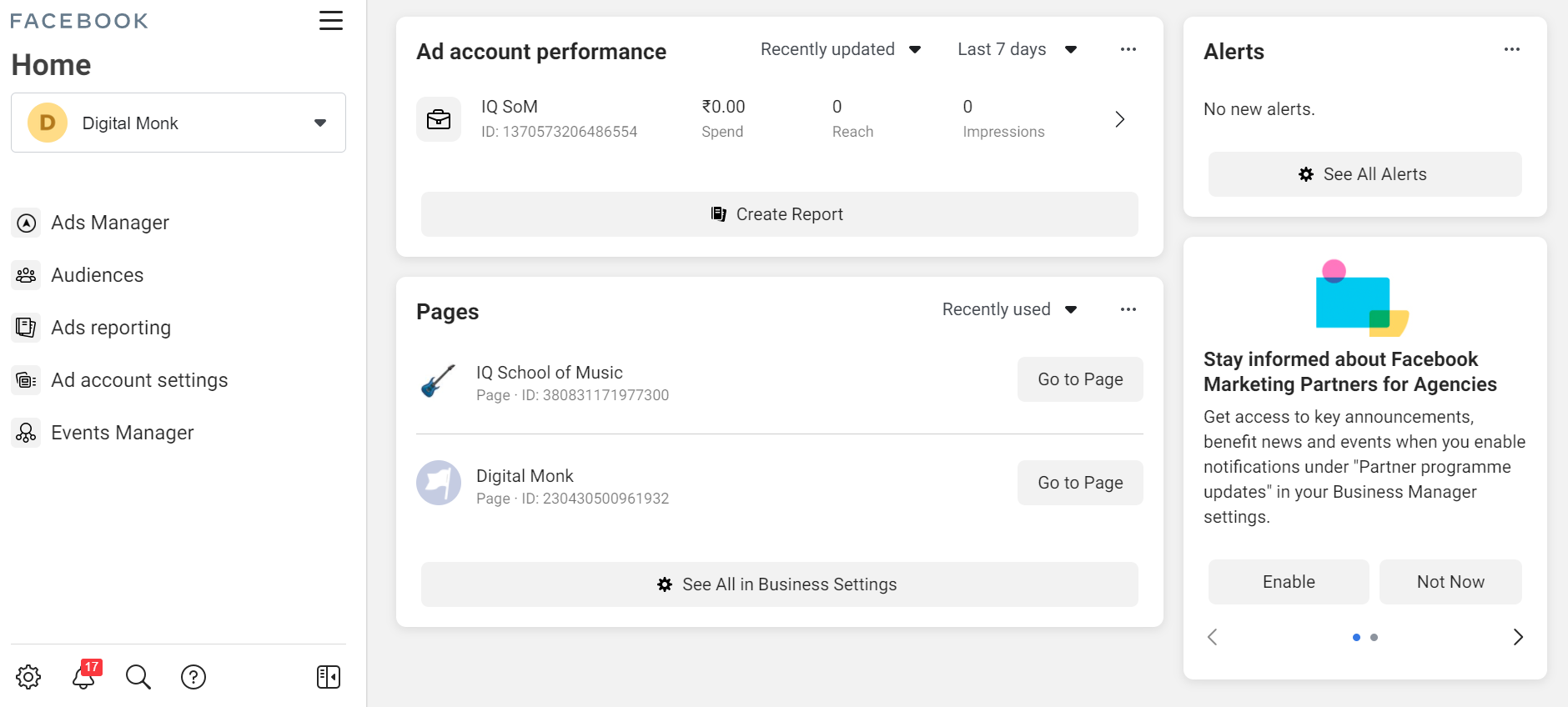Go to IQ School of Music page
Image resolution: width=1568 pixels, height=707 pixels.
(1080, 379)
